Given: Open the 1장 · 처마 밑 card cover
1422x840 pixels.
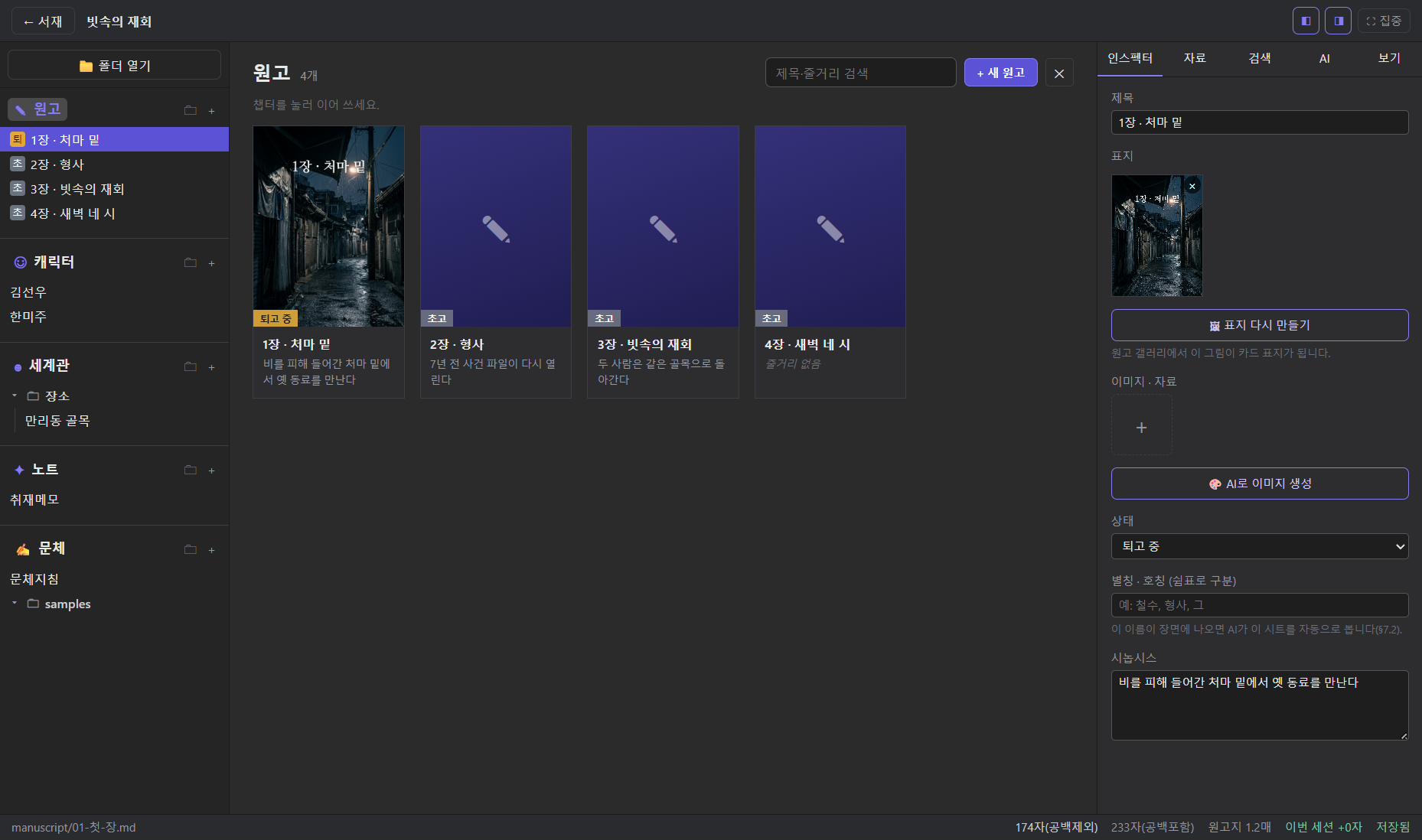Looking at the screenshot, I should point(328,226).
